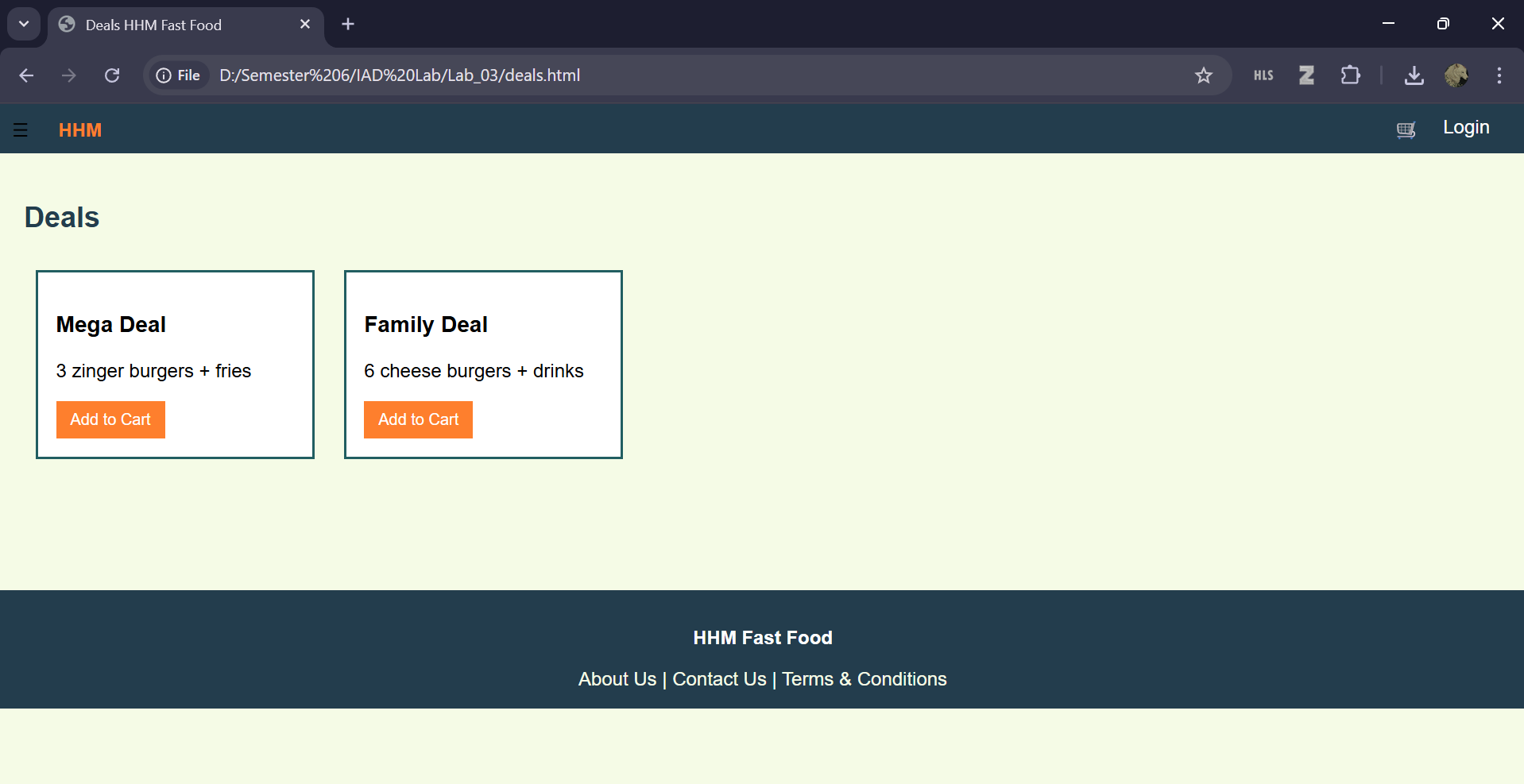
Task: Click the HHM logo text
Action: 79,129
